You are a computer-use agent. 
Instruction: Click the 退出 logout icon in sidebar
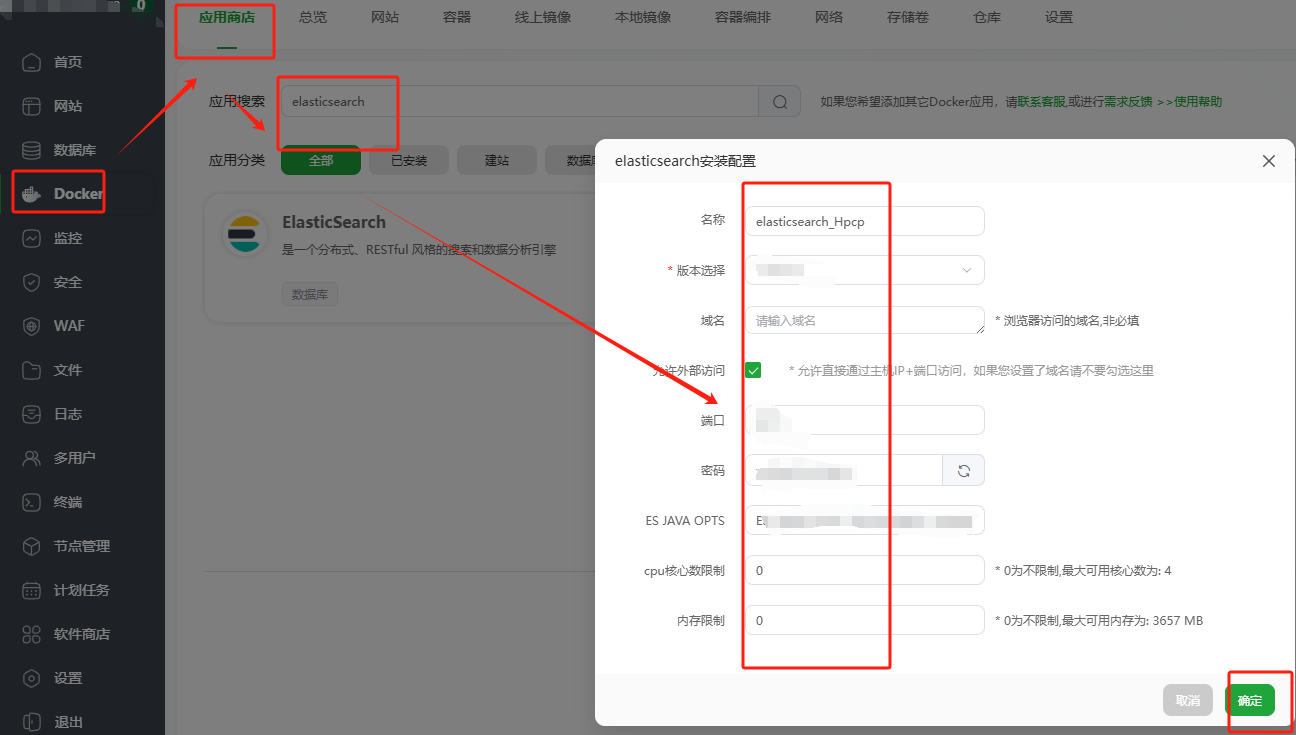[33, 722]
